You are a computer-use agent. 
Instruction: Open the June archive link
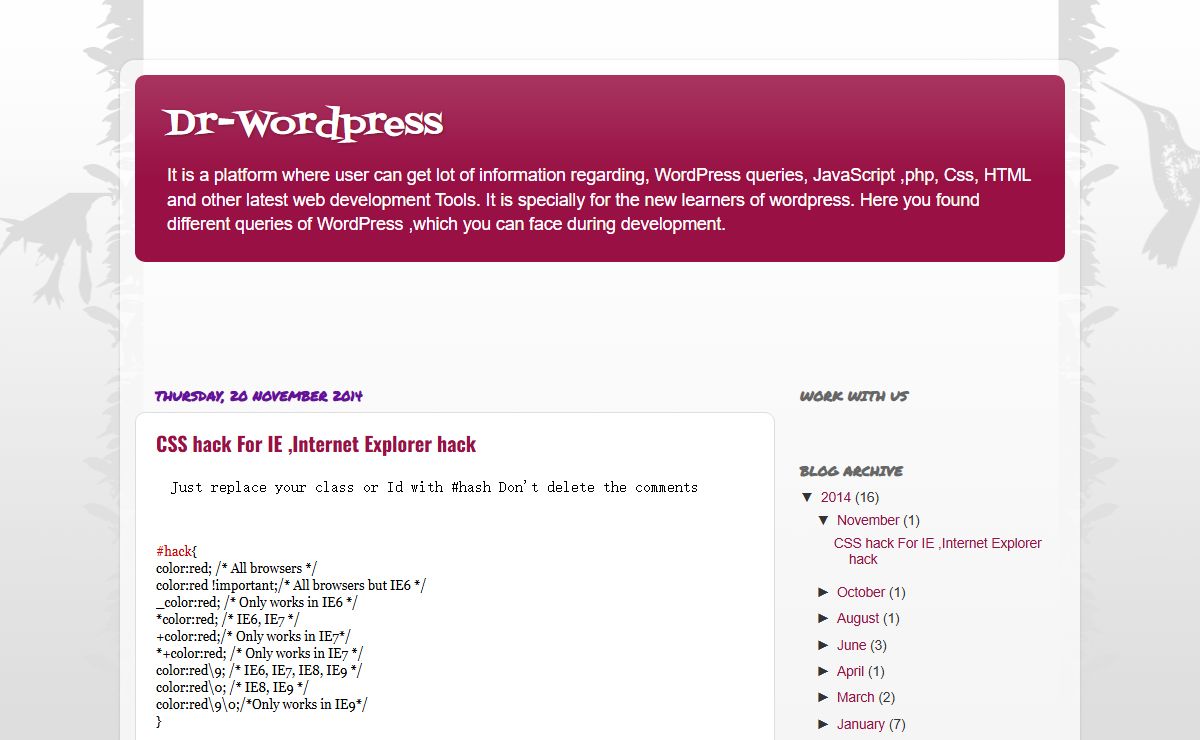pos(852,645)
